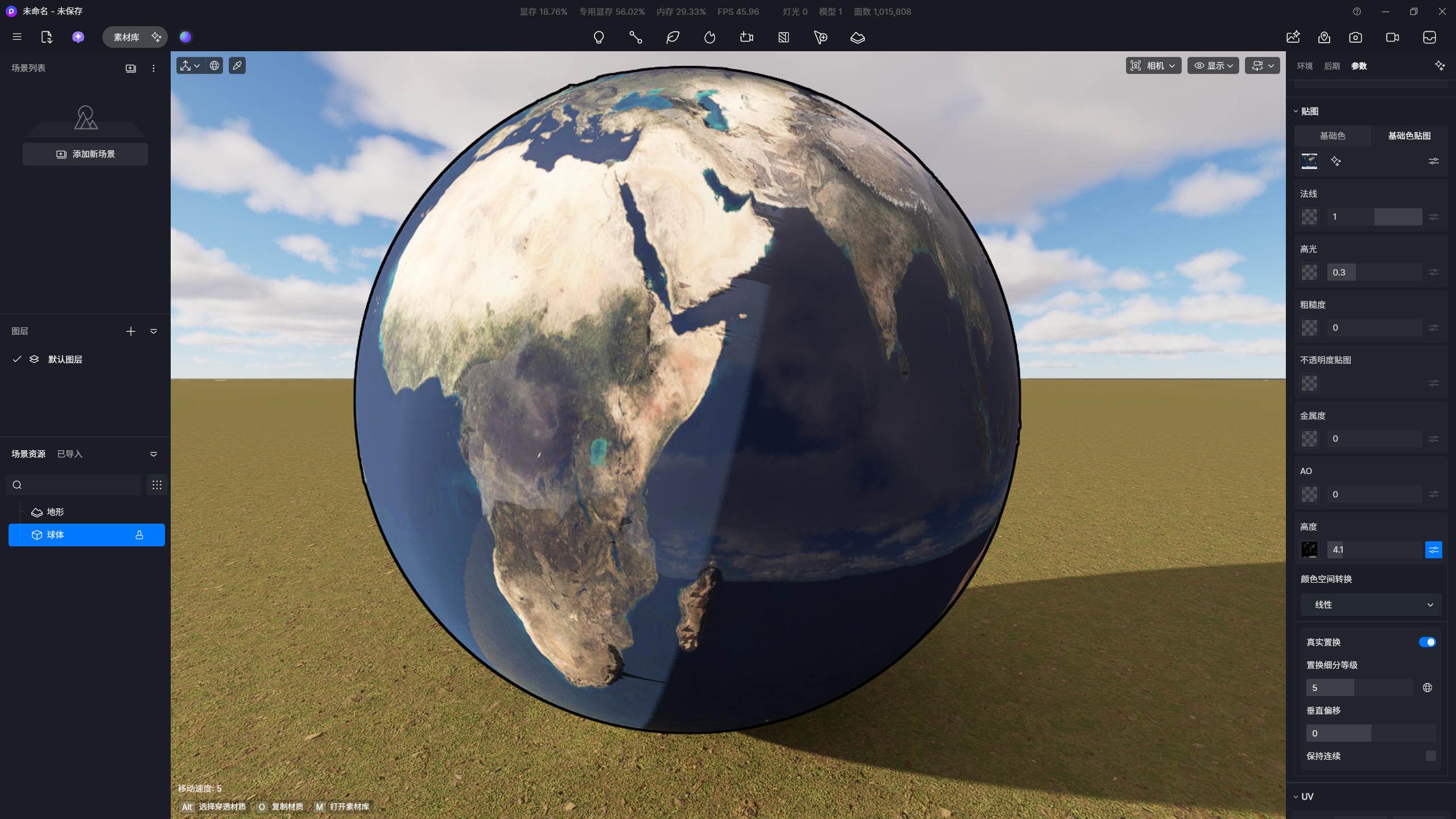Open the hamburger main menu
Image resolution: width=1456 pixels, height=819 pixels.
(17, 37)
